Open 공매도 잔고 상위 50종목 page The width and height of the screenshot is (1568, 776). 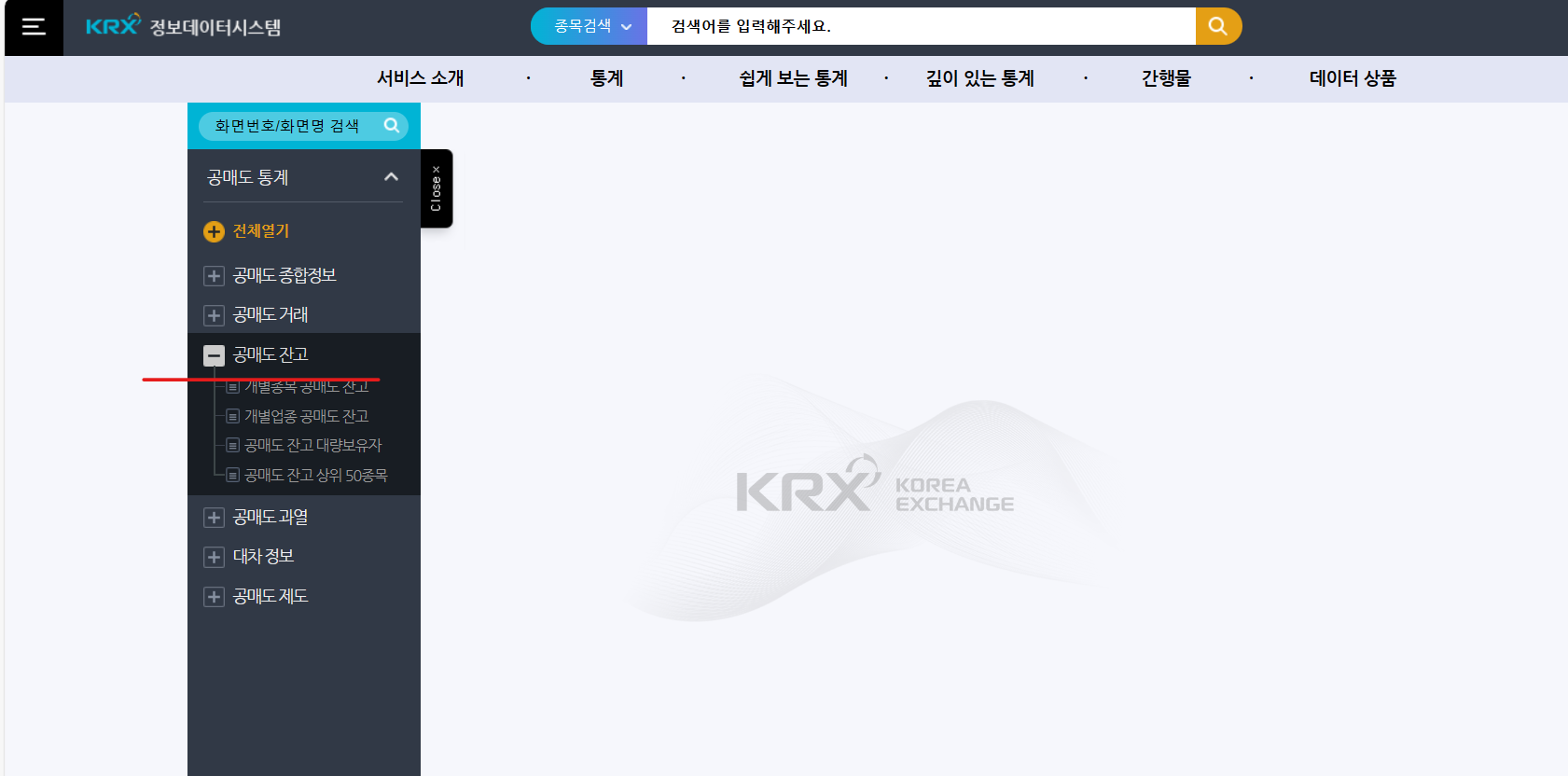click(x=315, y=476)
